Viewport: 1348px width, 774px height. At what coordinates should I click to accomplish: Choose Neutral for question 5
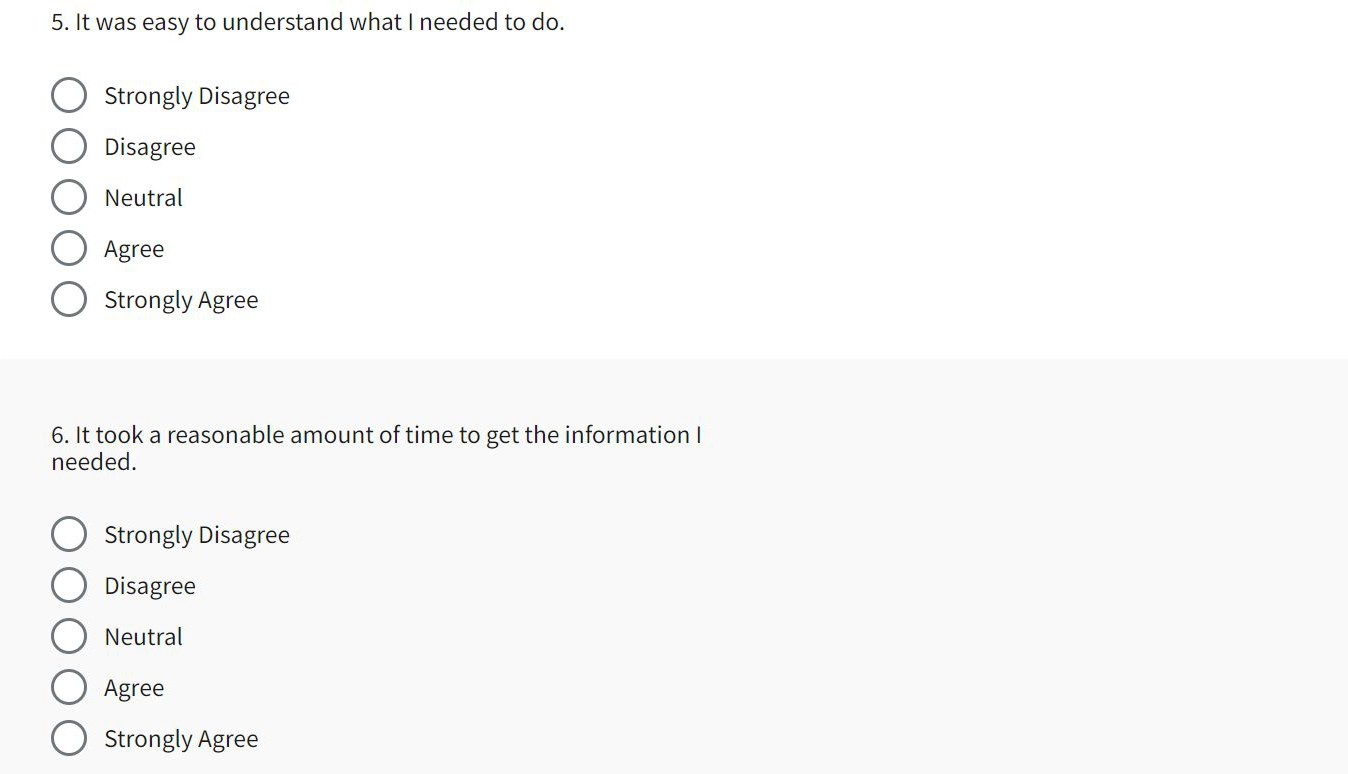tap(68, 198)
